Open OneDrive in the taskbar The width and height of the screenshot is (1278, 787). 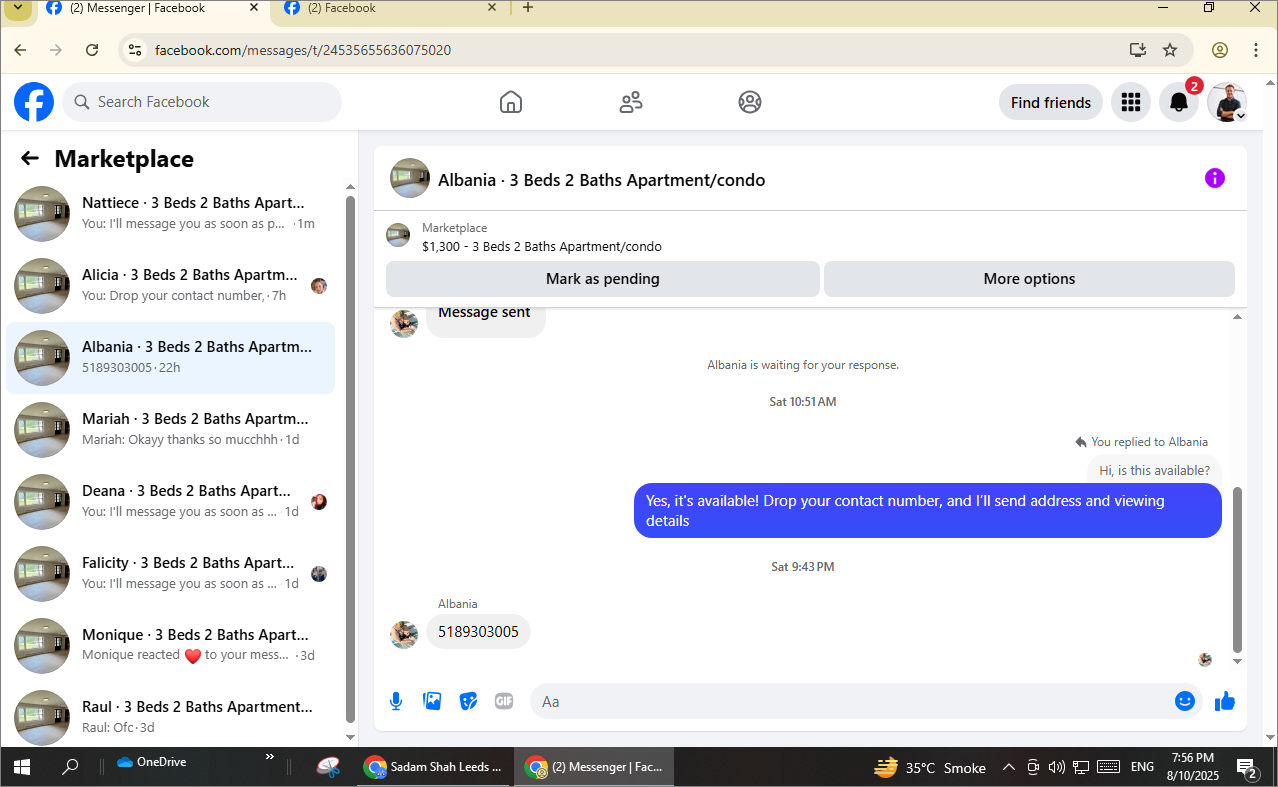click(152, 762)
